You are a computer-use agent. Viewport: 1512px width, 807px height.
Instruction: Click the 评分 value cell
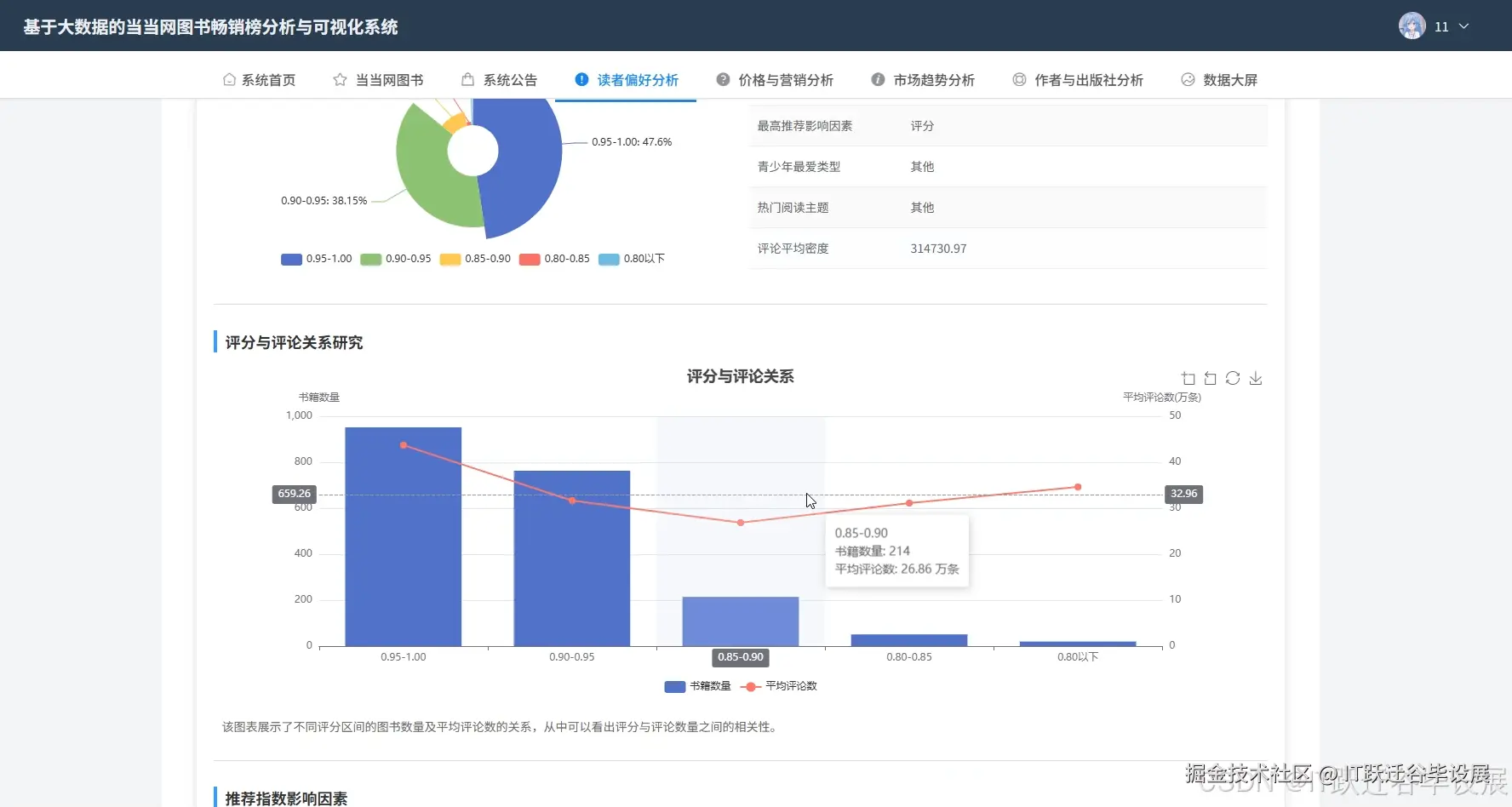tap(922, 126)
